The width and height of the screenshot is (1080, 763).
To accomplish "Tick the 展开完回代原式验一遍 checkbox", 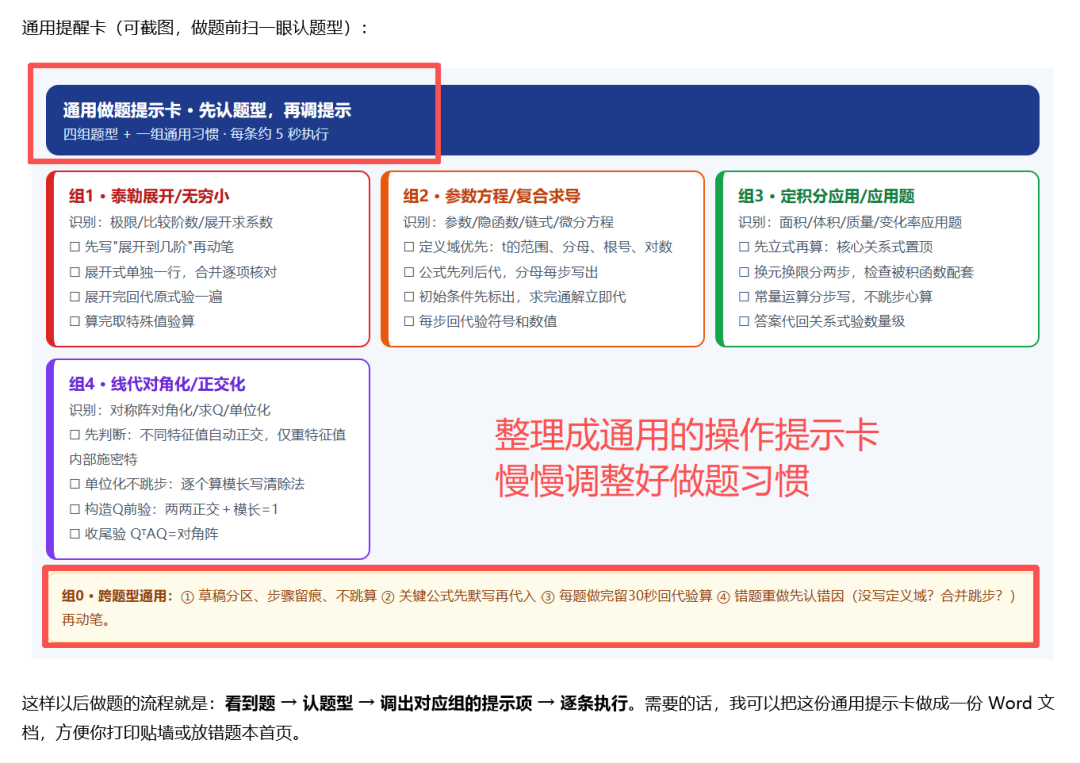I will (x=75, y=297).
